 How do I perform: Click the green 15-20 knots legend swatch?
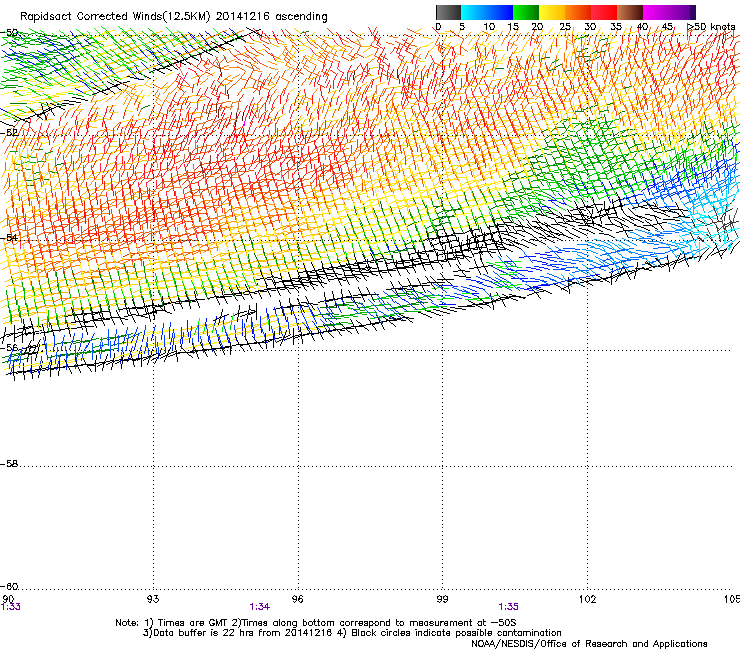[526, 12]
